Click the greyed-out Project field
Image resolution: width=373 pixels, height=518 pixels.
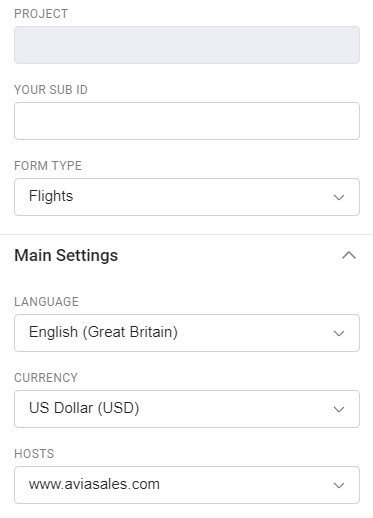187,45
